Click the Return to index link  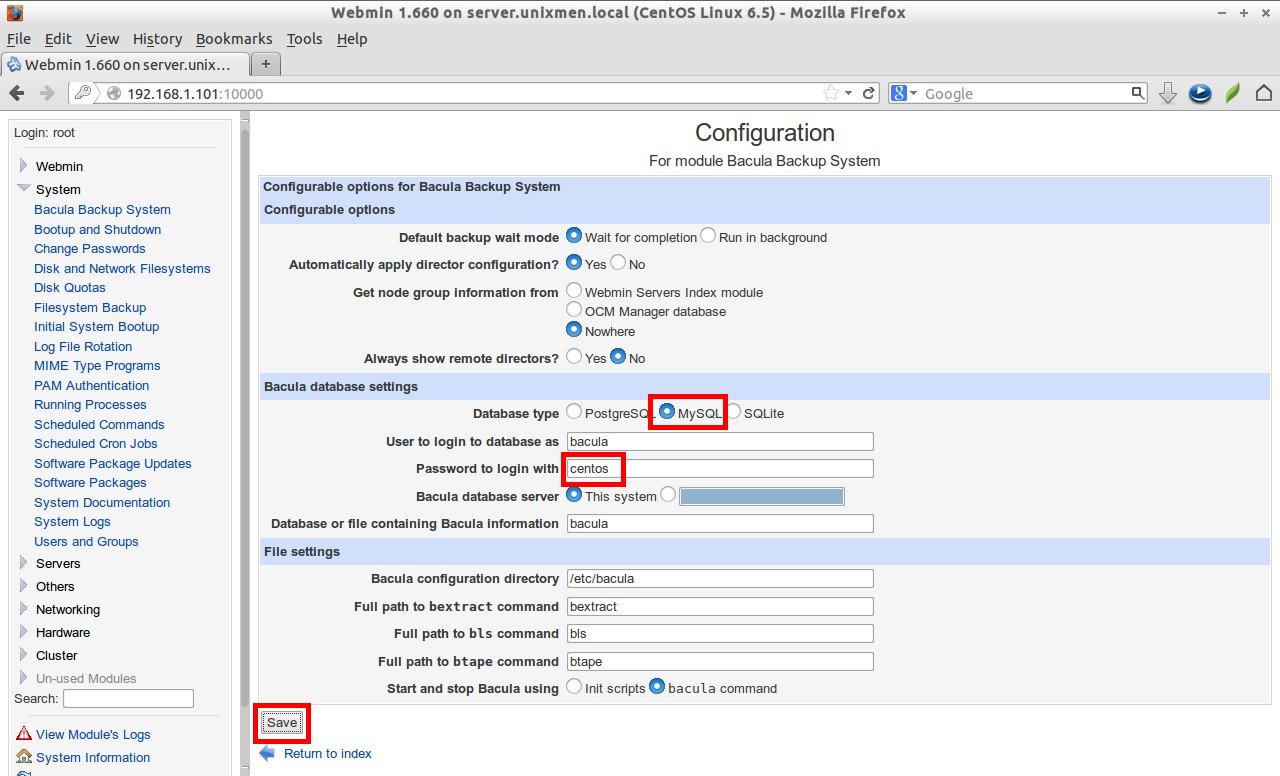pos(327,753)
